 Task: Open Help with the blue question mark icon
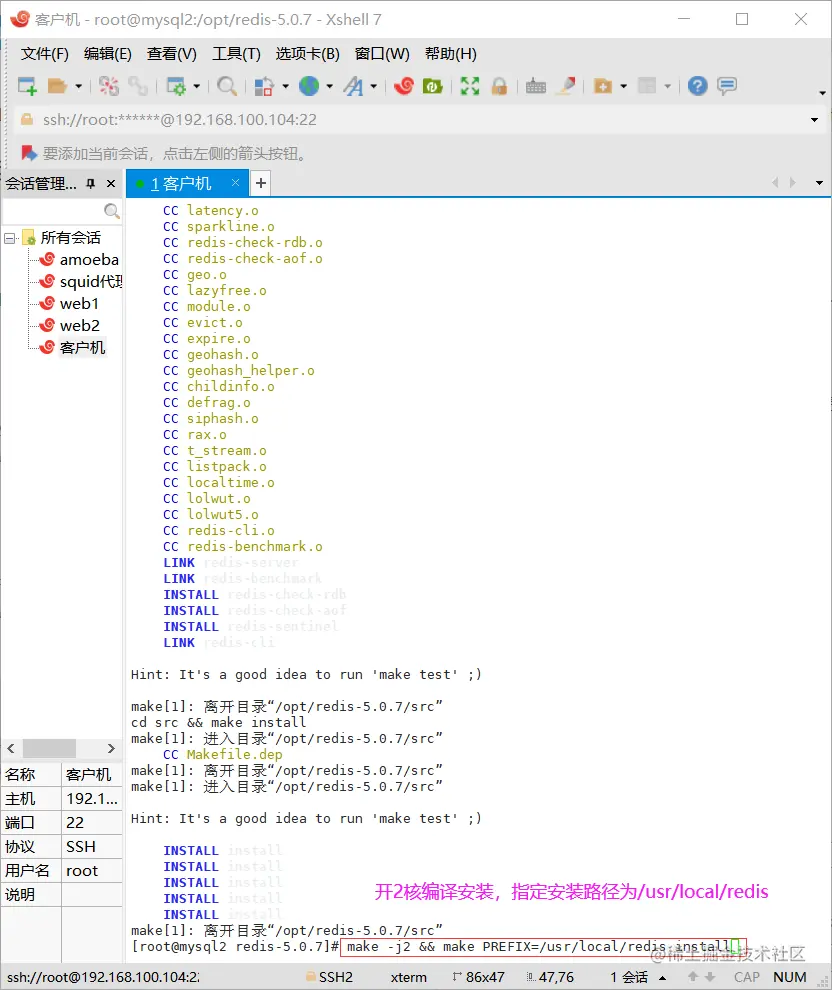pos(698,86)
